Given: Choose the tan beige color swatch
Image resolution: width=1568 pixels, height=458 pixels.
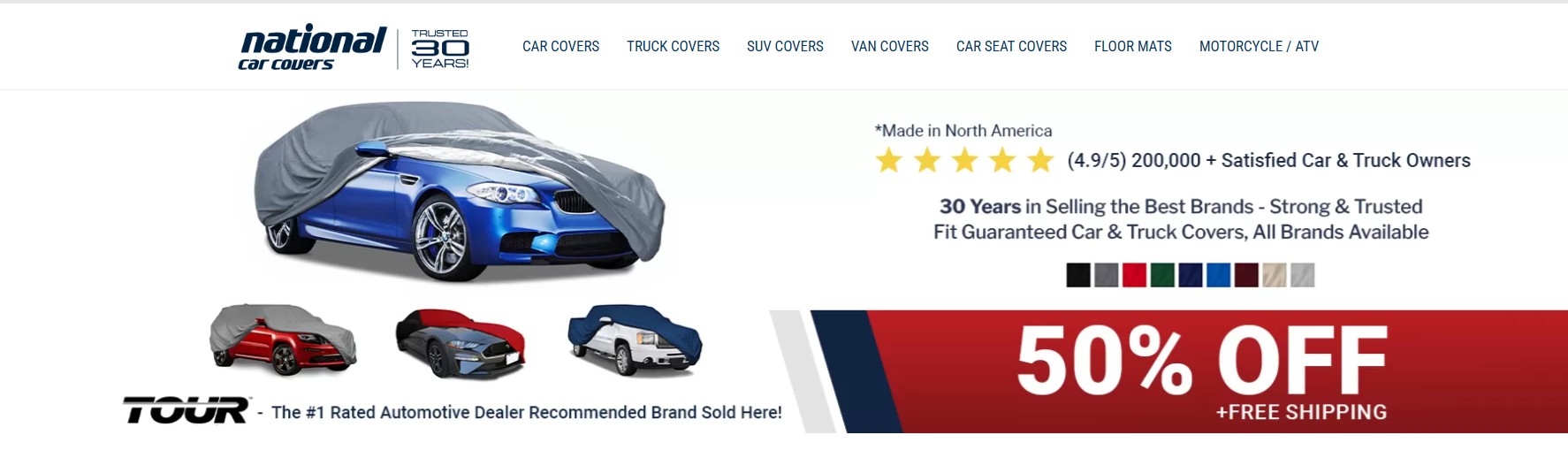Looking at the screenshot, I should click(1275, 275).
